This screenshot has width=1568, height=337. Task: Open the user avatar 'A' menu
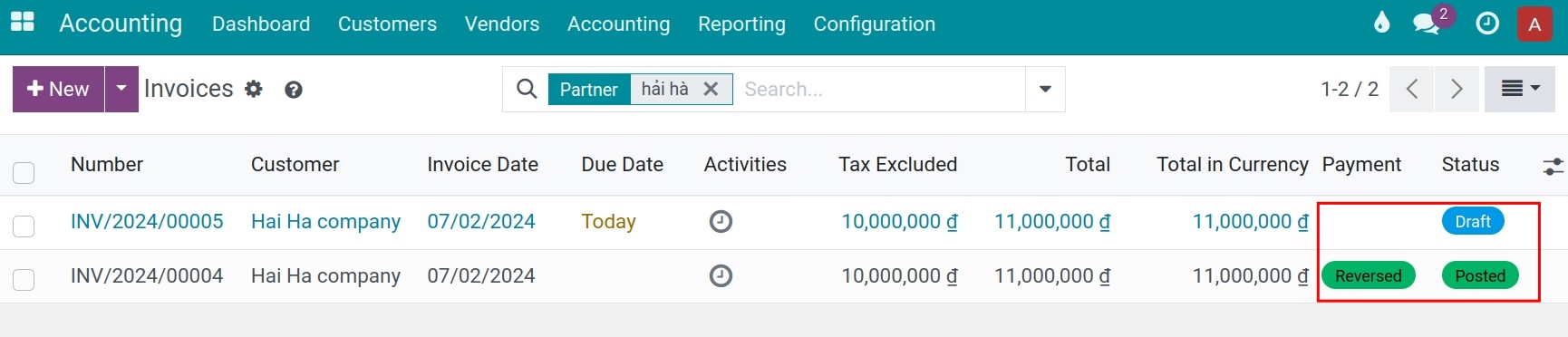tap(1534, 24)
